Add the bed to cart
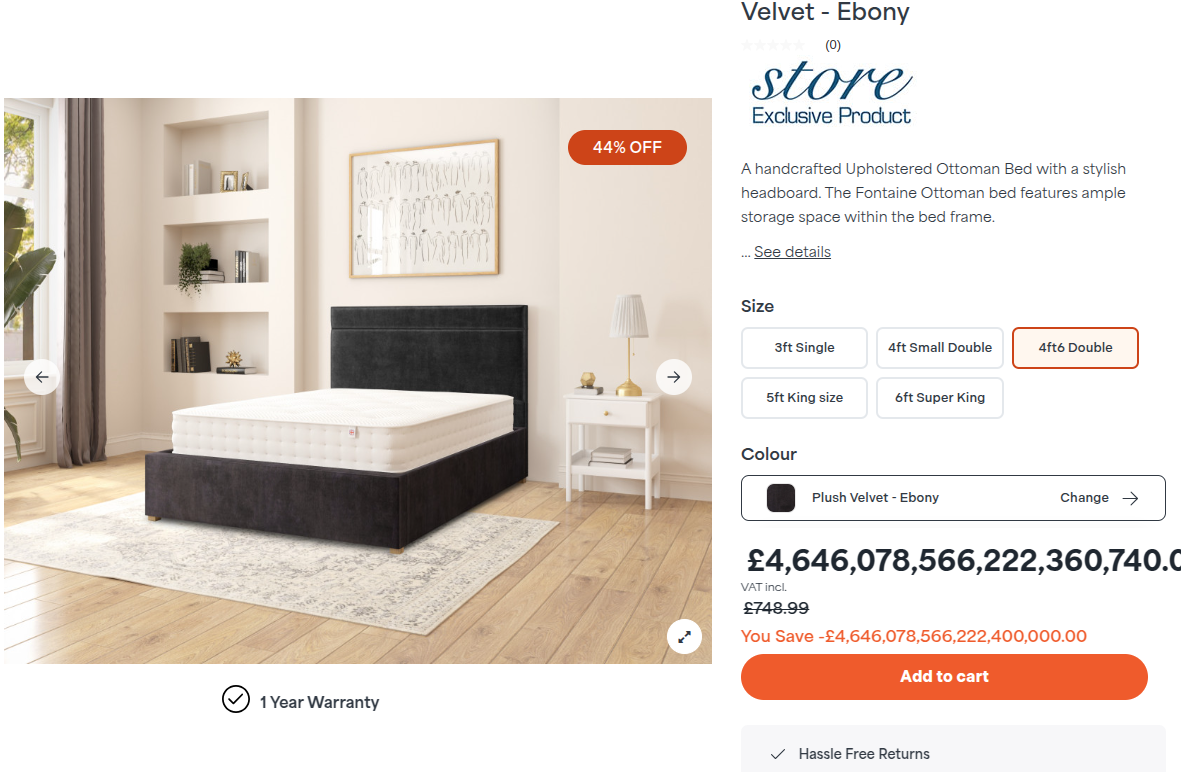The height and width of the screenshot is (772, 1181). [944, 676]
